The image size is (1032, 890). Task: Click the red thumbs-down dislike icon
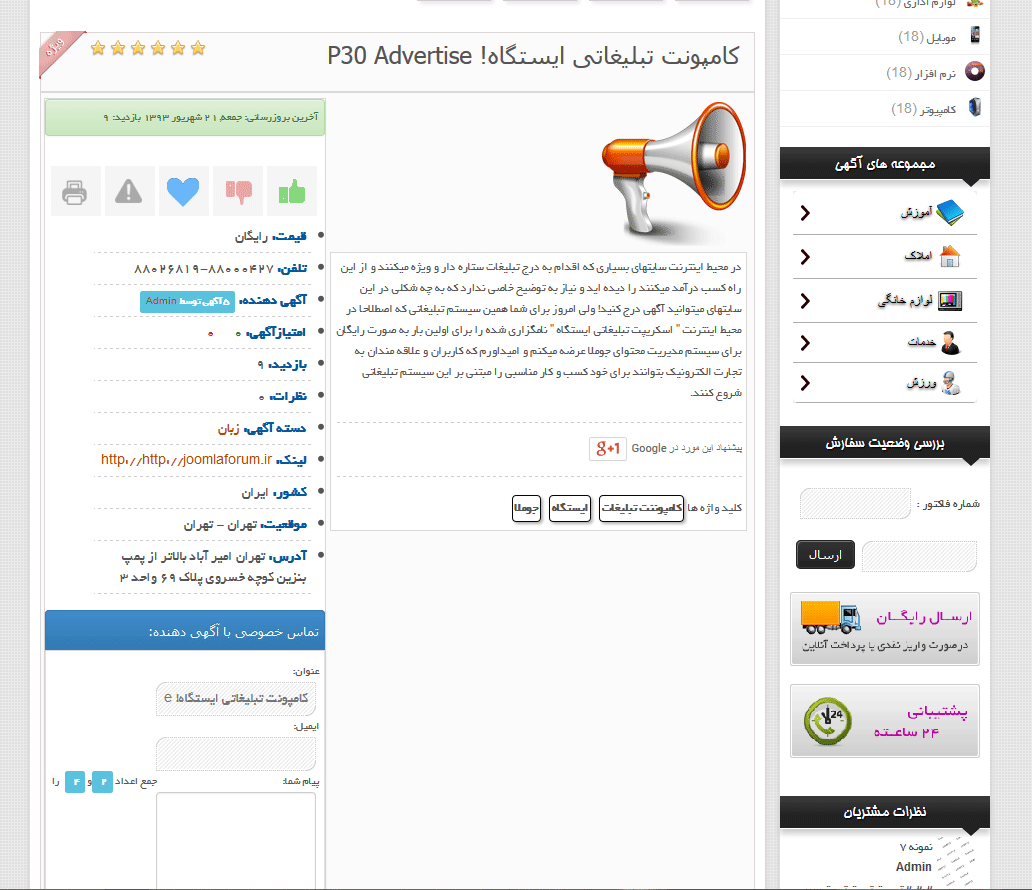pyautogui.click(x=238, y=191)
